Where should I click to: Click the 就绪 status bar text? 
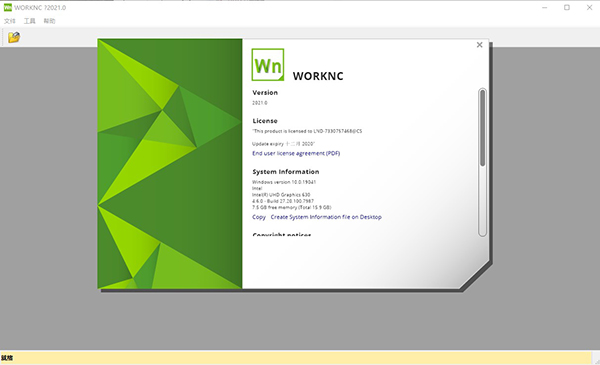[x=7, y=358]
